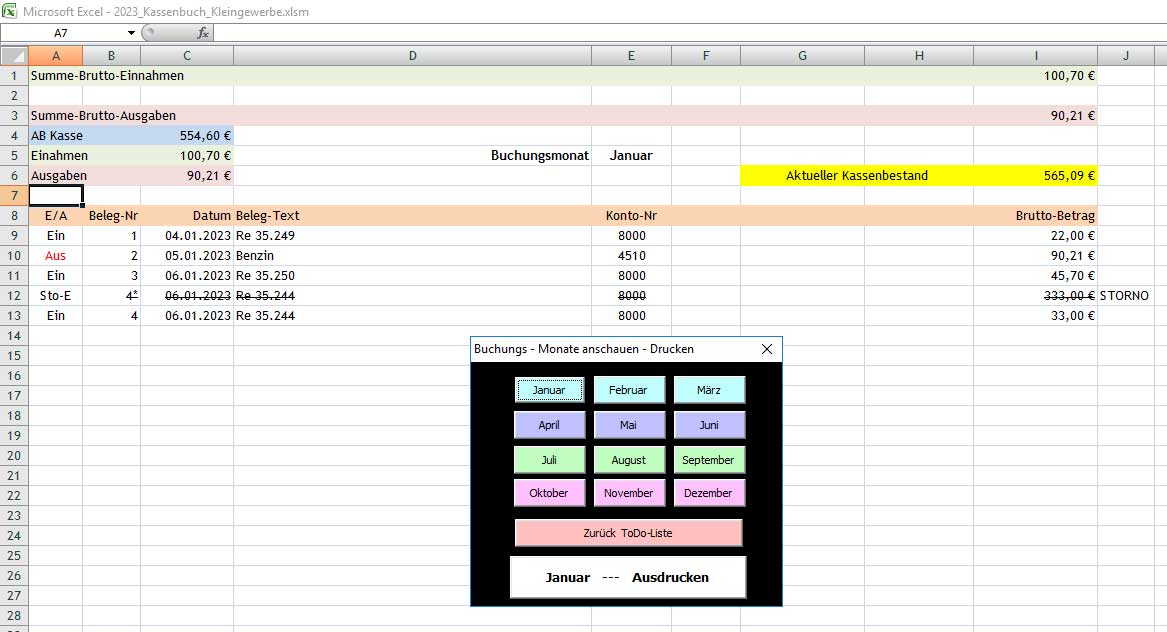Pick the Mai month button
The height and width of the screenshot is (632, 1167).
tap(628, 425)
